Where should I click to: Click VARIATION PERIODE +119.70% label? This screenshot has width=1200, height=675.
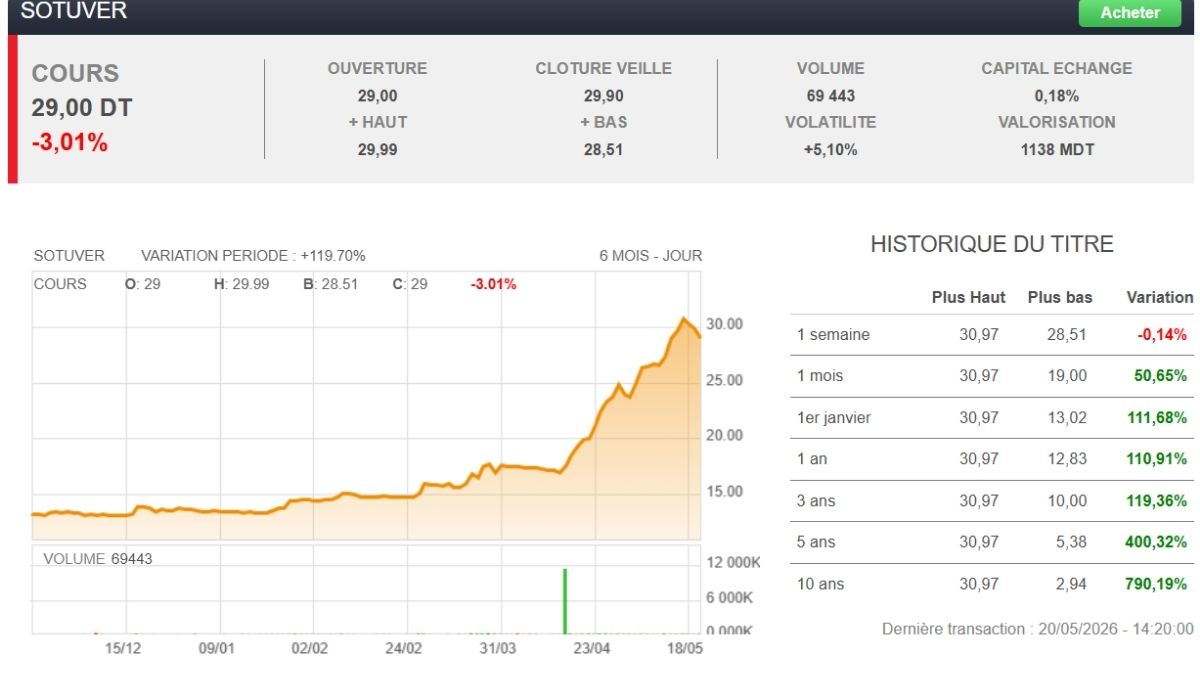click(253, 256)
